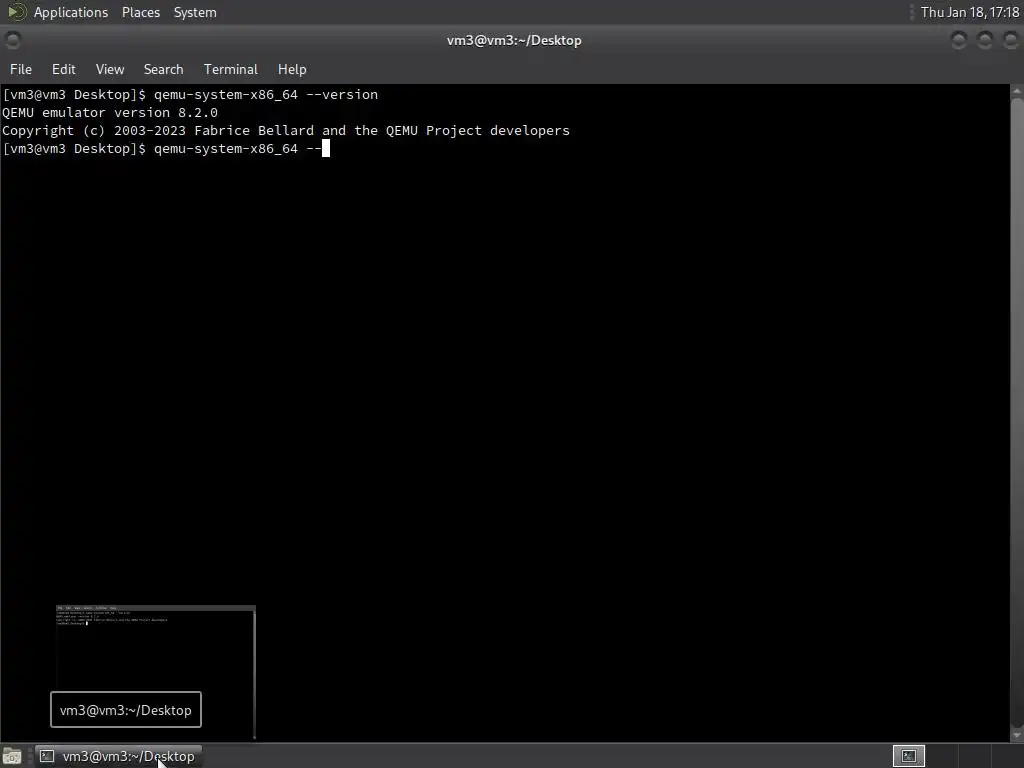1024x768 pixels.
Task: Open the System panel menu
Action: tap(195, 12)
